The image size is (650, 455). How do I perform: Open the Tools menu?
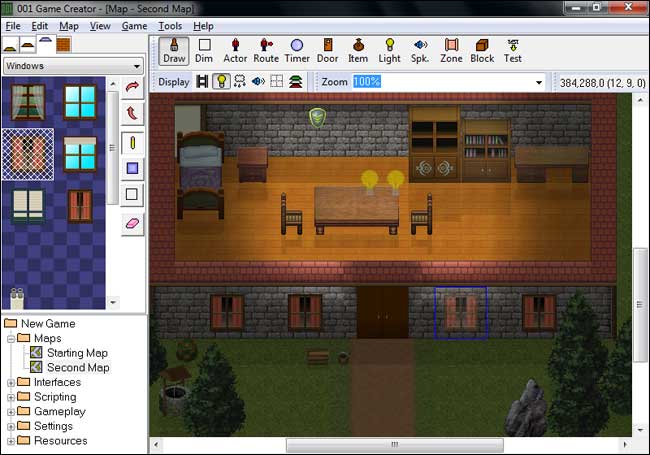point(170,25)
